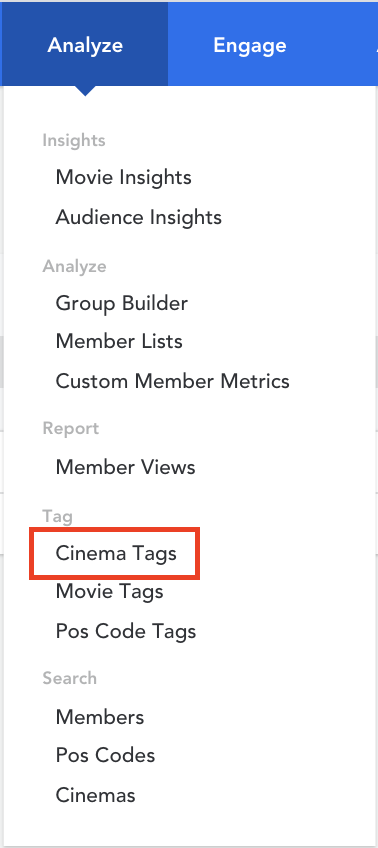
Task: Select Group Builder
Action: pos(122,303)
